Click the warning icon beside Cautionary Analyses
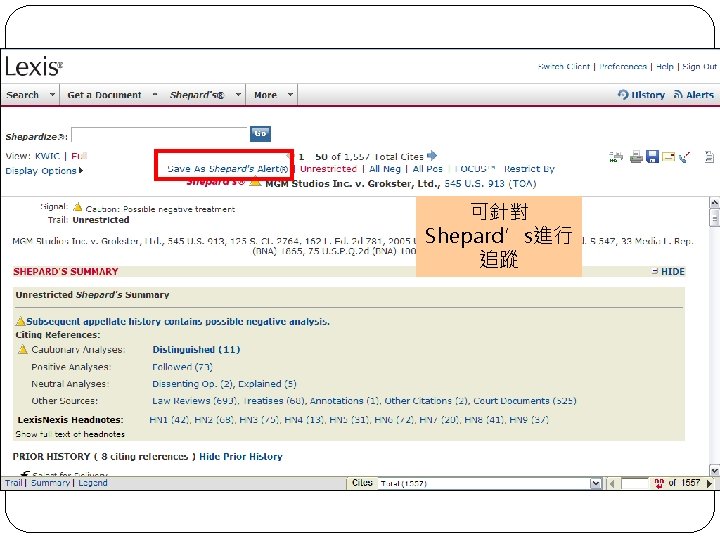Image resolution: width=720 pixels, height=540 pixels. 22,349
